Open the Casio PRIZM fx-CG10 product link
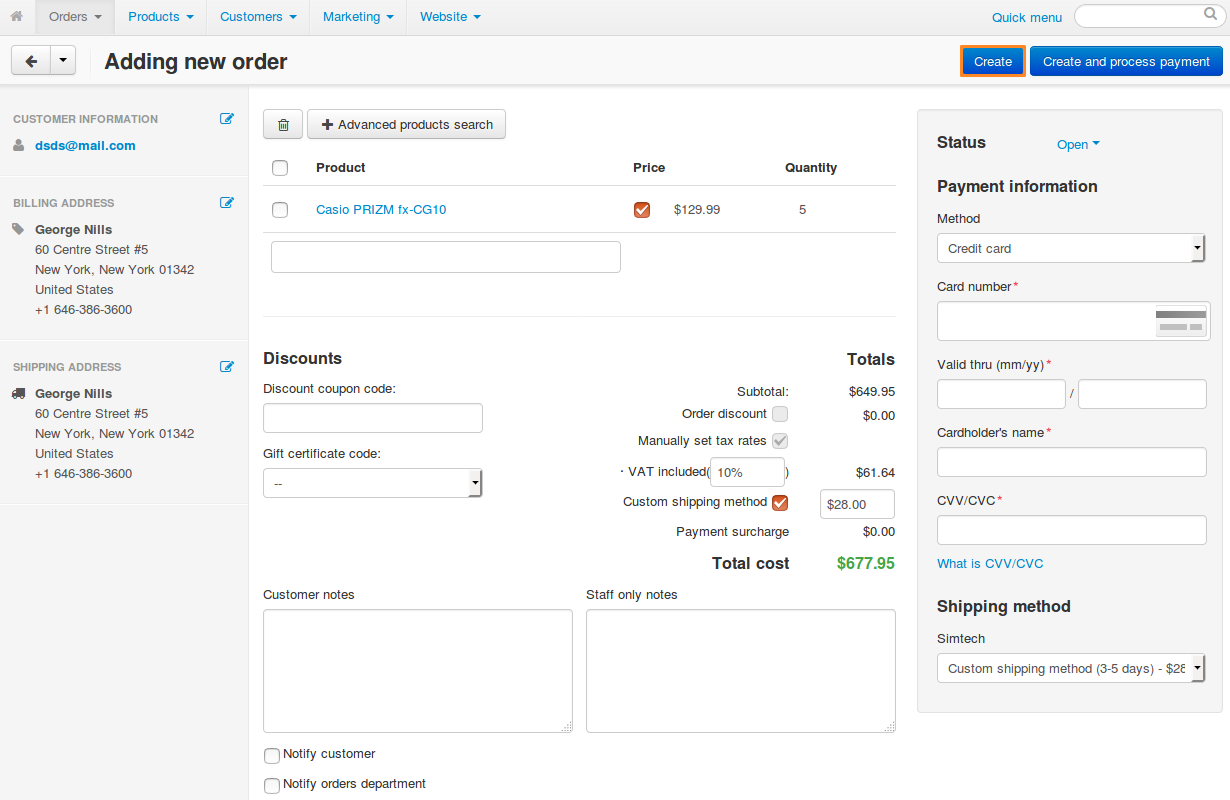This screenshot has height=800, width=1230. [x=381, y=210]
